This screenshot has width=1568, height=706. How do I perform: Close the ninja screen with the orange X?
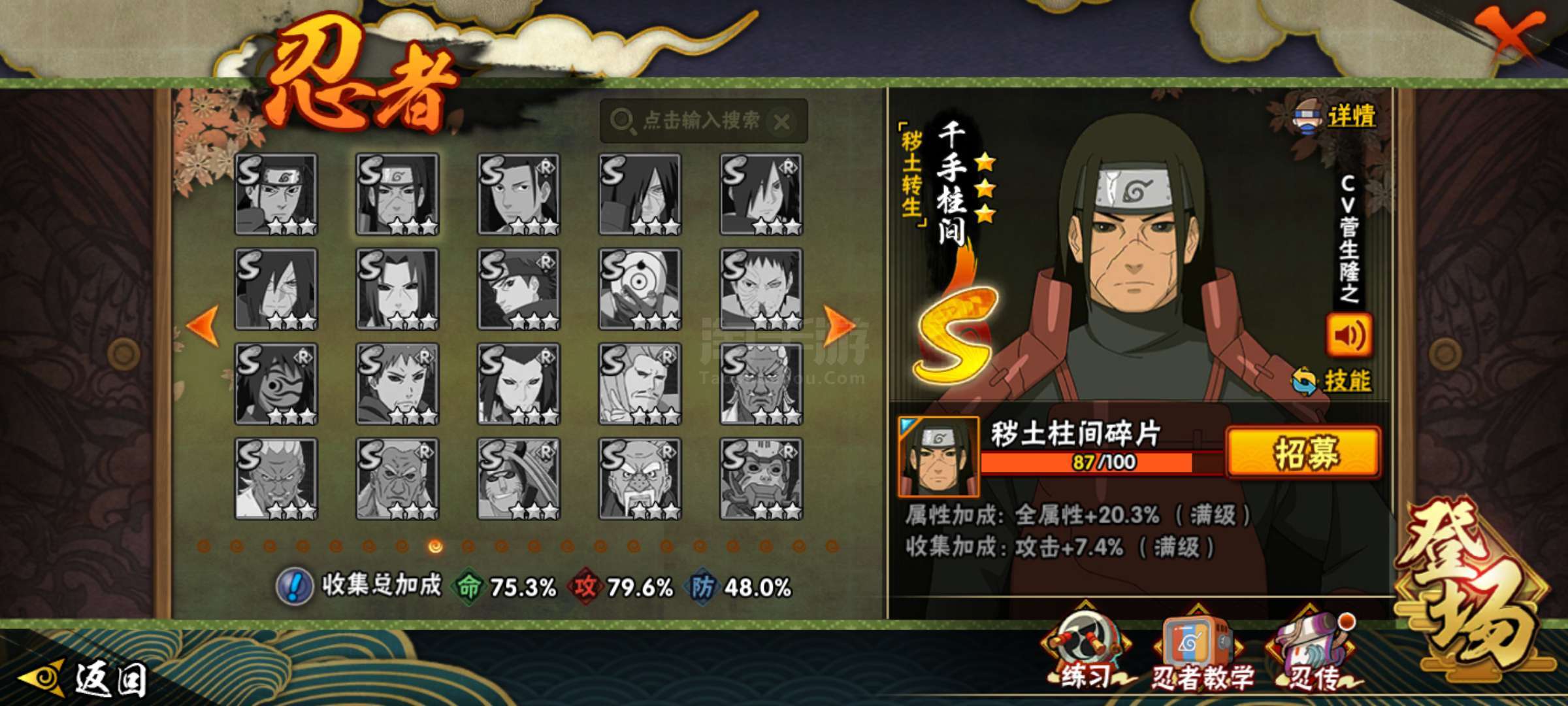coord(1511,36)
